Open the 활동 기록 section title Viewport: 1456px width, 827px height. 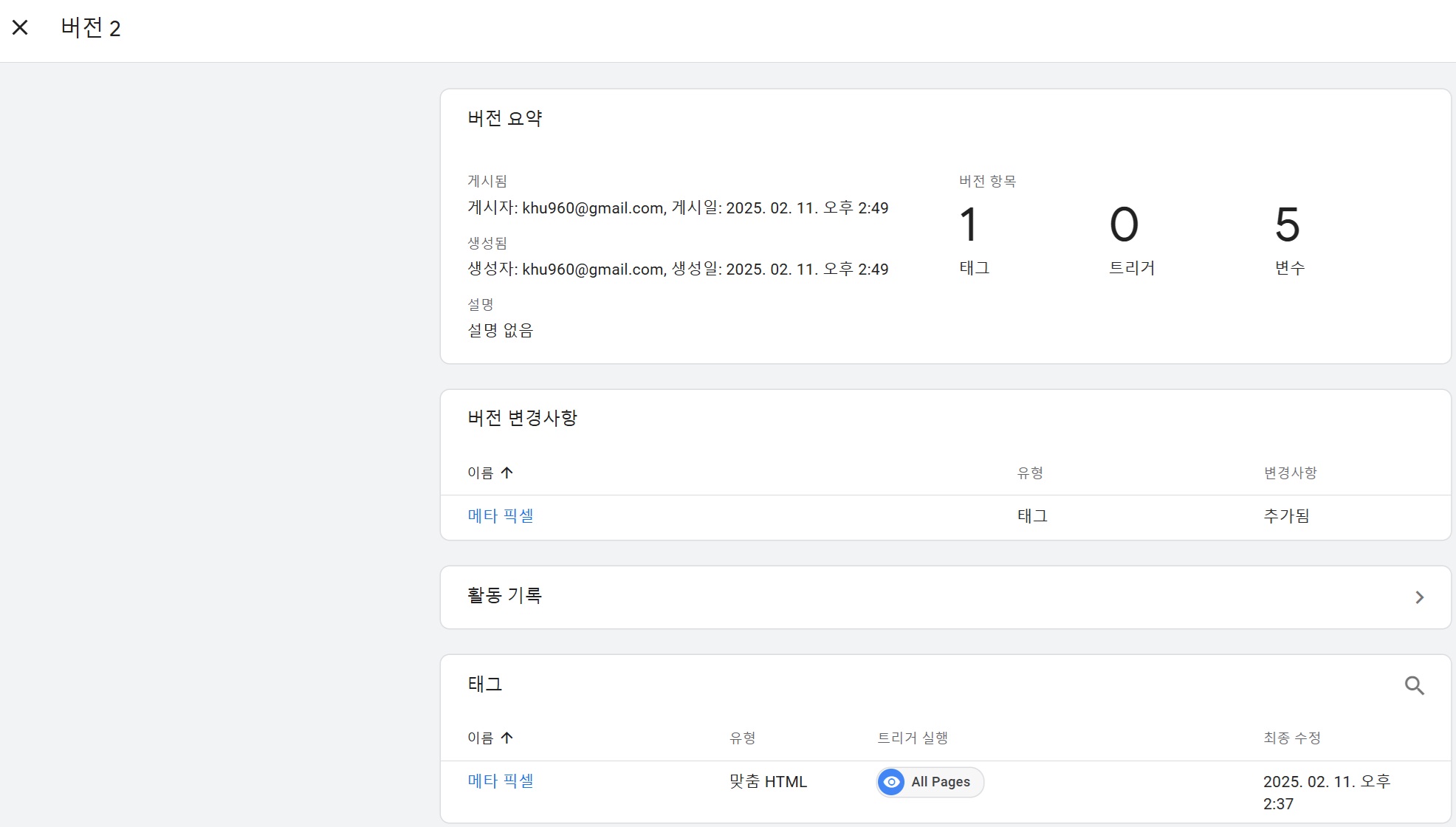[x=505, y=595]
